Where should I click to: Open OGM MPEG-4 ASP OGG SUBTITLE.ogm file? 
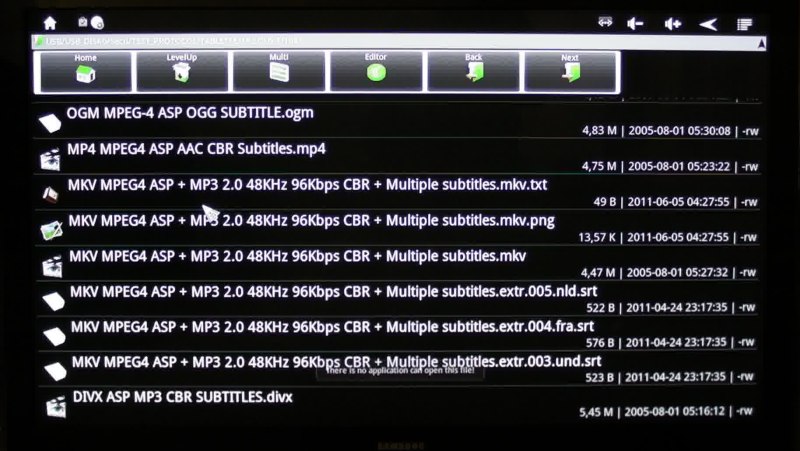click(398, 121)
